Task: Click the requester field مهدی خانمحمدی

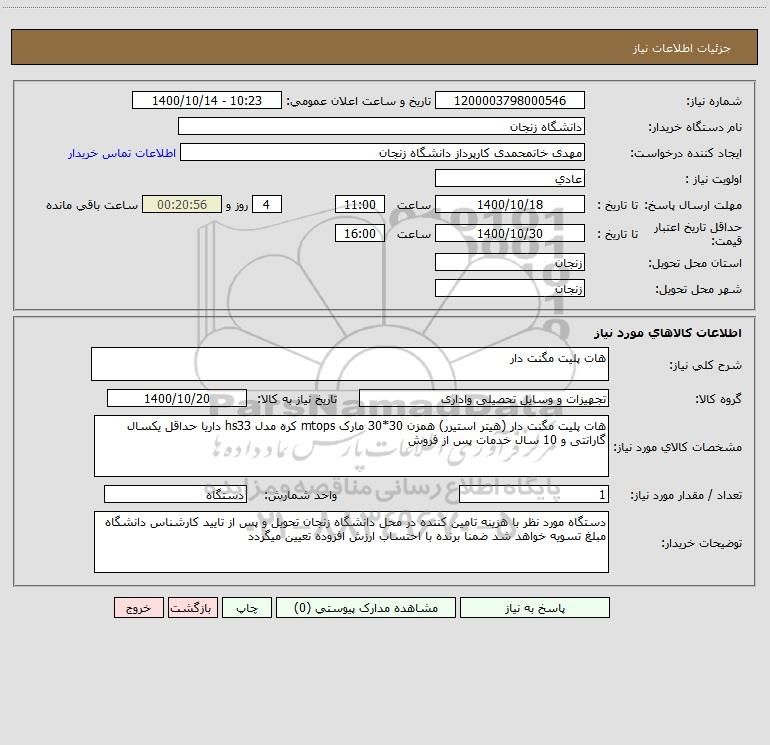Action: pos(383,152)
